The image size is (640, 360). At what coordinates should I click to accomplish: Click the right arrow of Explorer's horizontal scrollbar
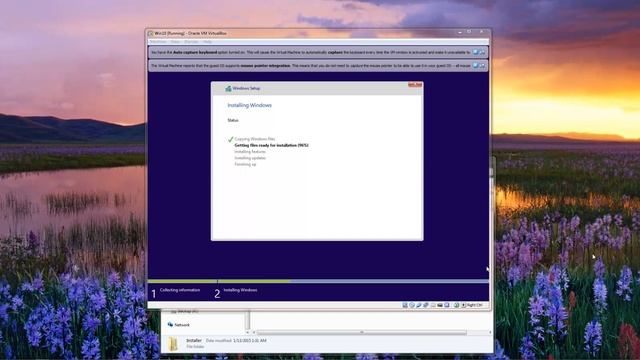tap(490, 333)
